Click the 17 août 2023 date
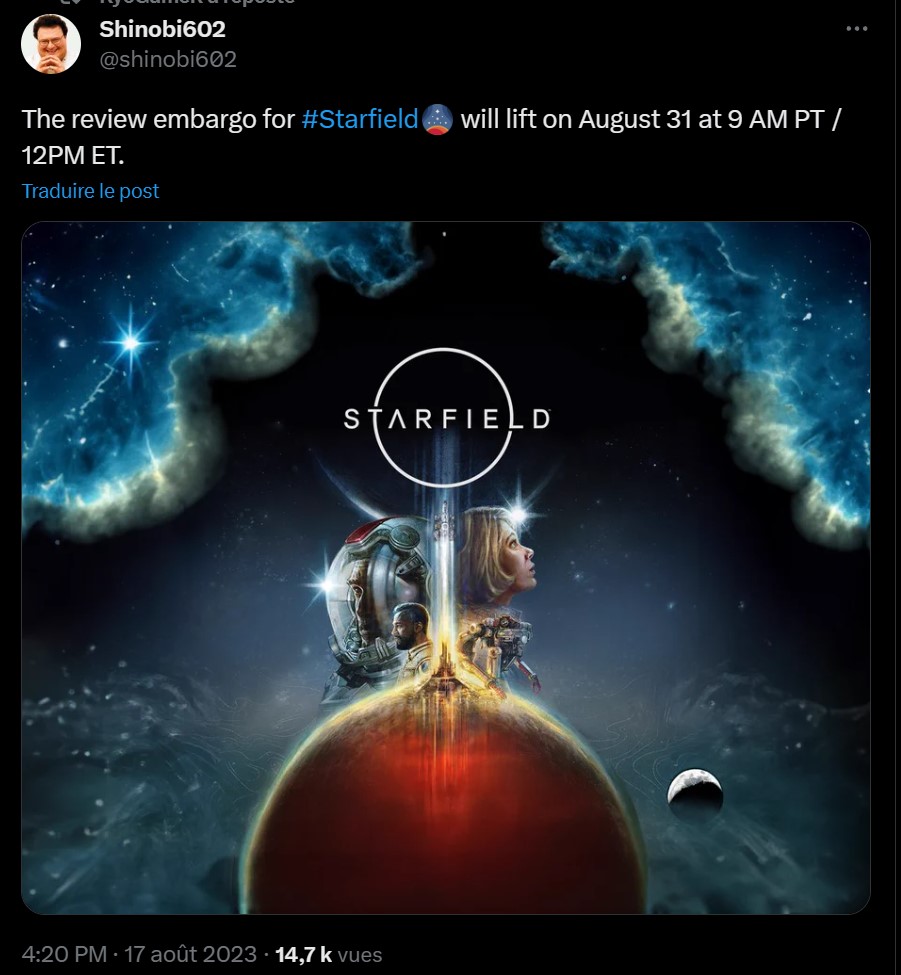This screenshot has height=975, width=901. 190,954
